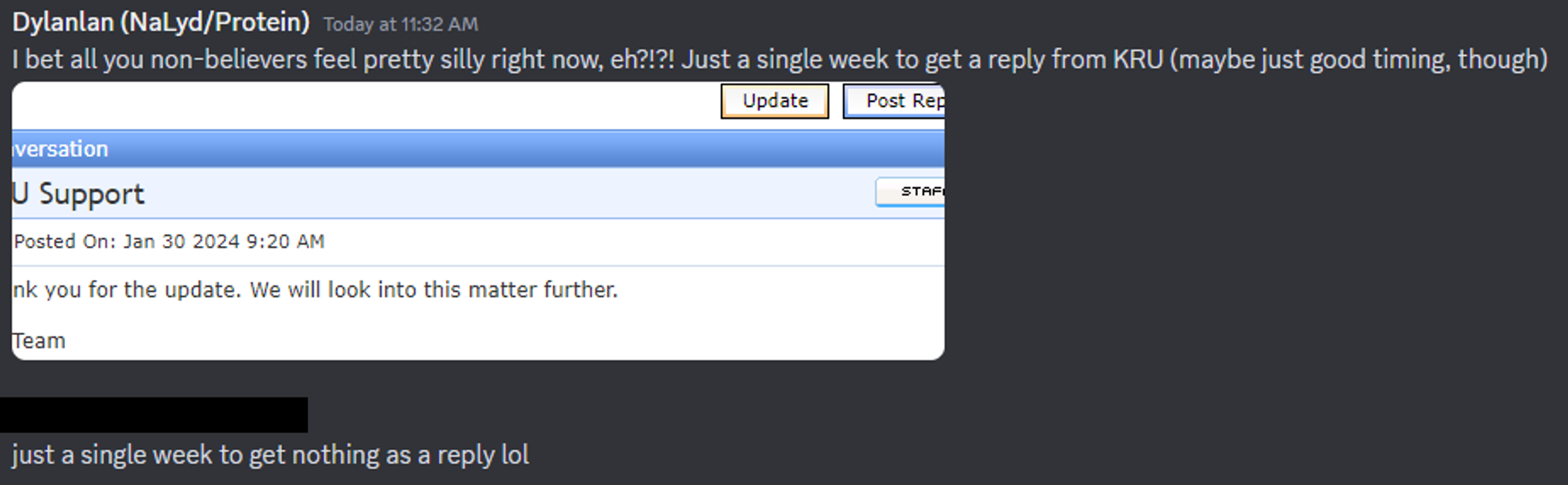Click the Update button in the ticket
This screenshot has height=485, width=1568.
(774, 101)
